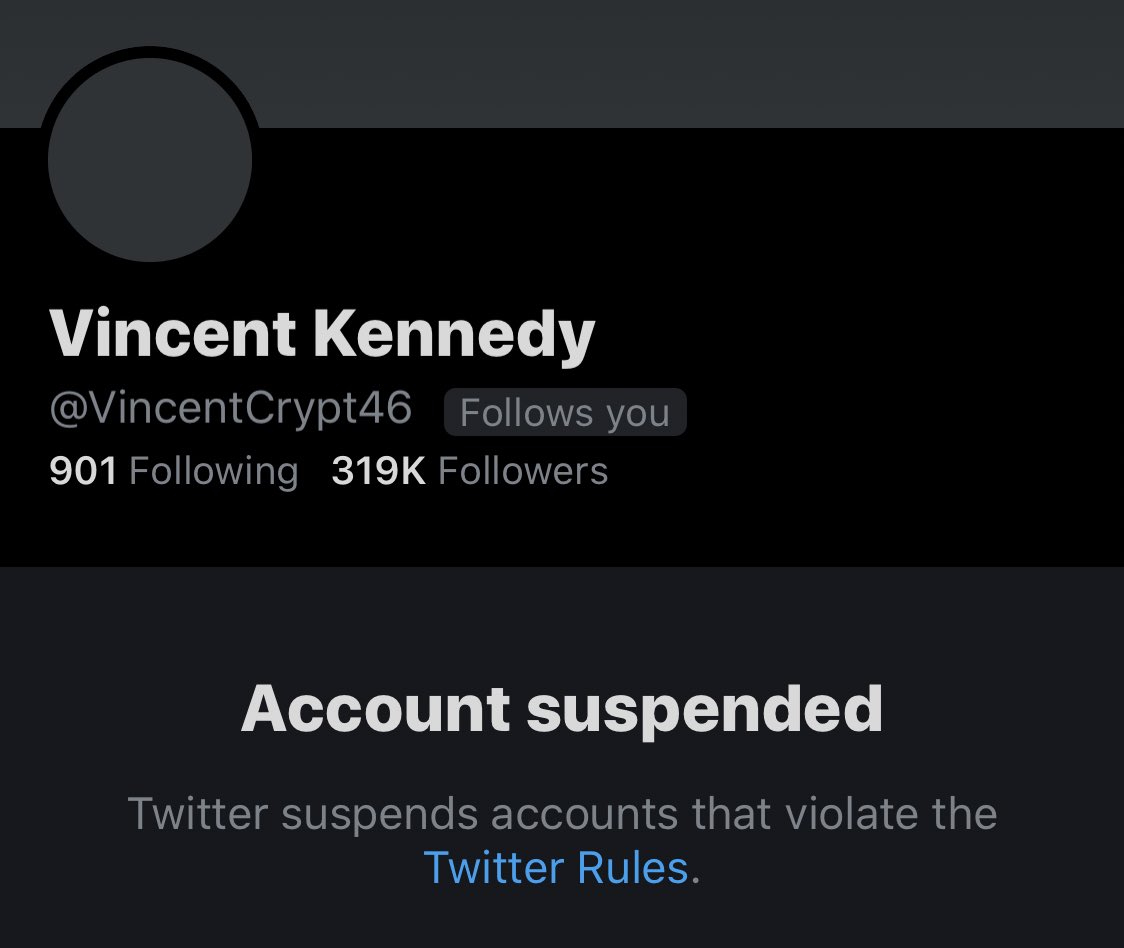The image size is (1124, 948).
Task: Click the 319K followers count number
Action: coord(378,471)
